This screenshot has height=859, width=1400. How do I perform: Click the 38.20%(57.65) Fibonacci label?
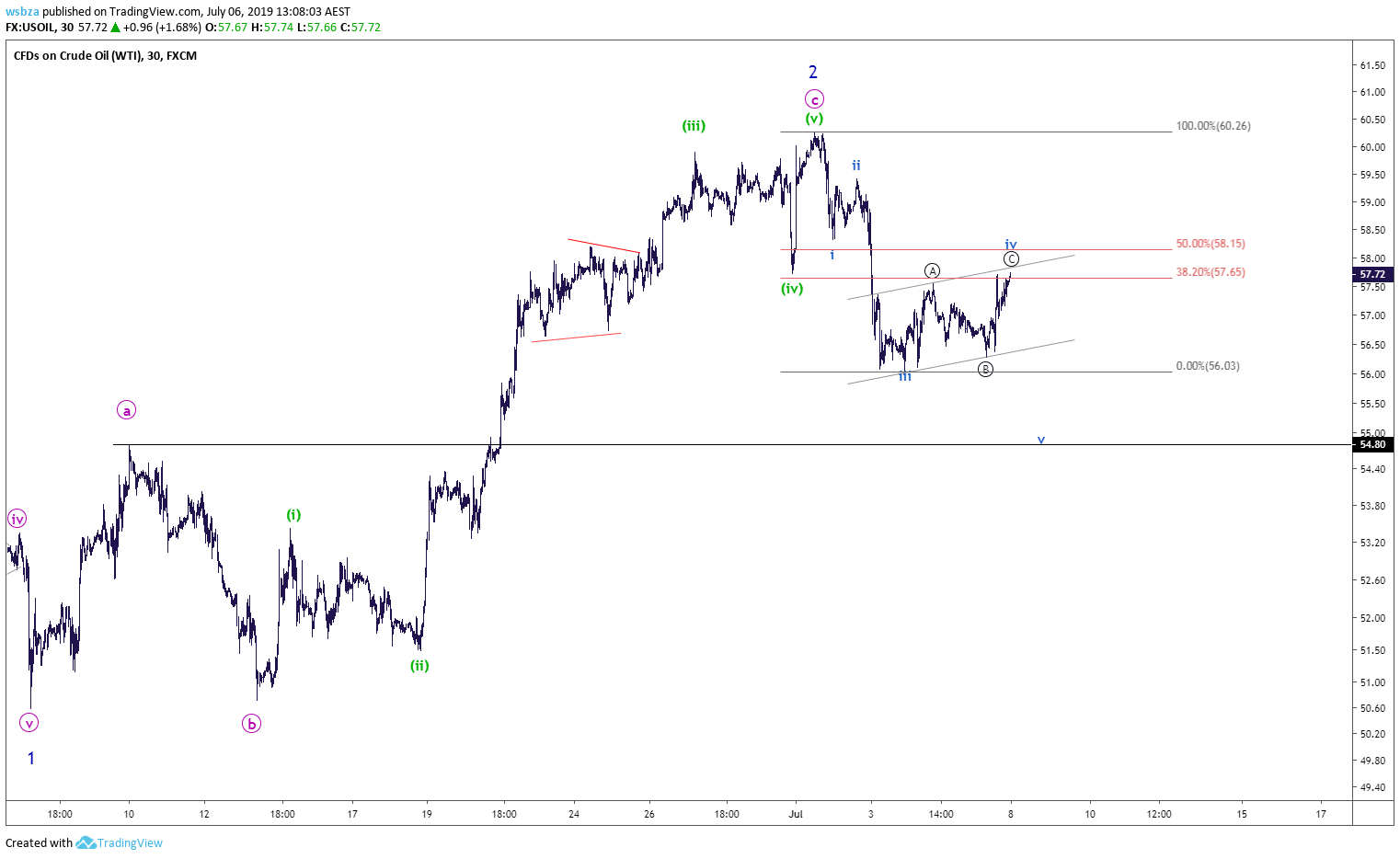click(1211, 272)
